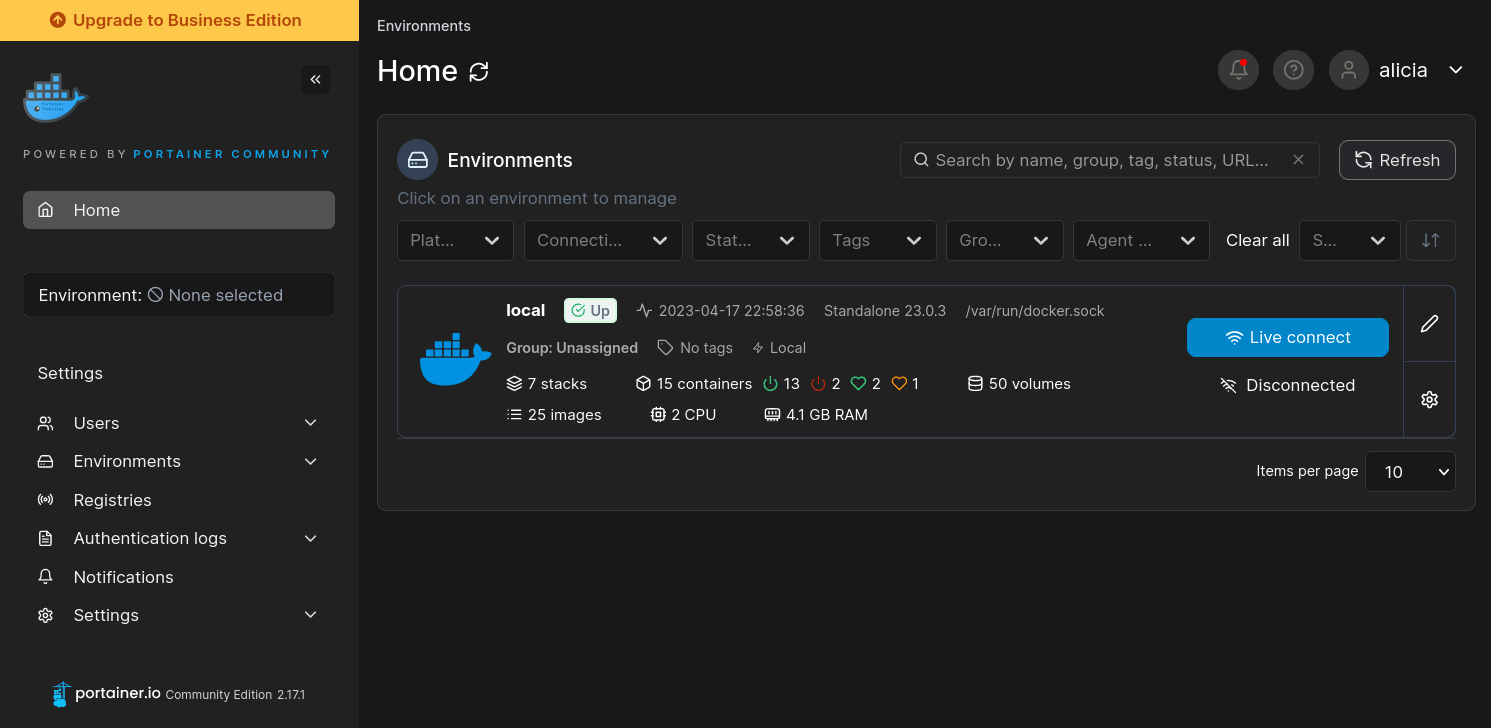Click the Disconnected wifi-off icon

coord(1228,386)
